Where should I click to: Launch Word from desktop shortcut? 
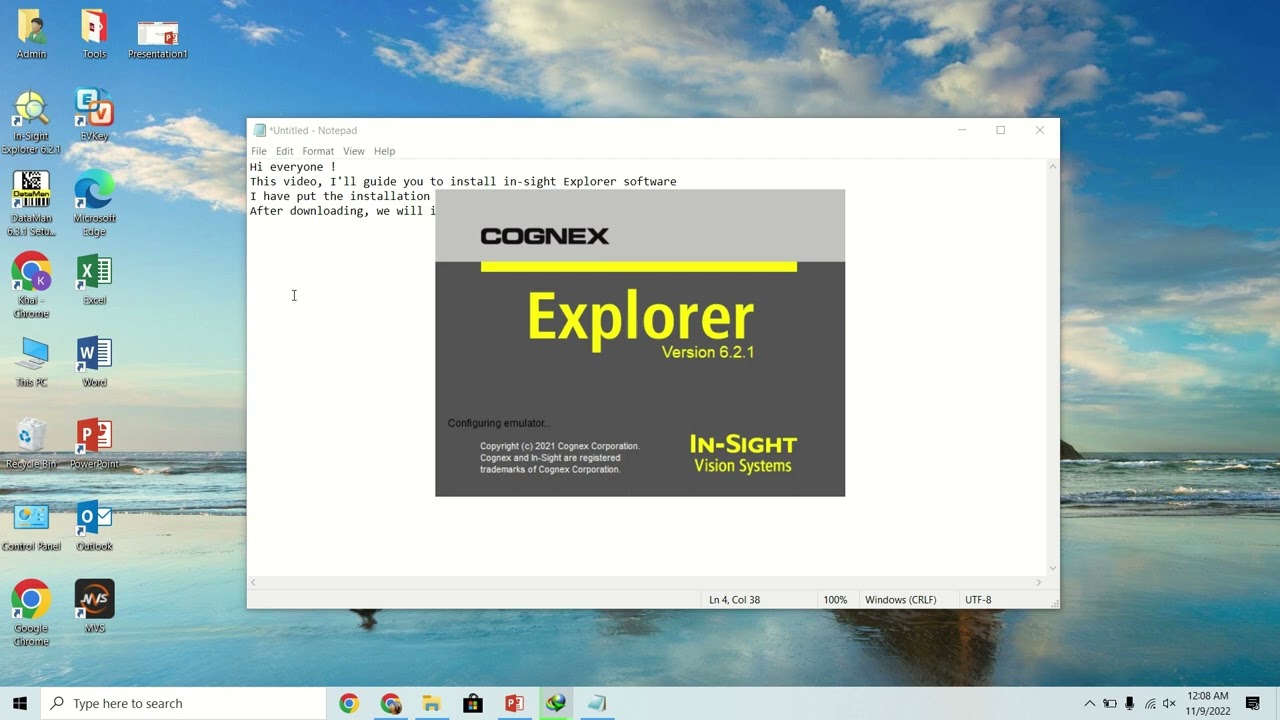click(94, 362)
